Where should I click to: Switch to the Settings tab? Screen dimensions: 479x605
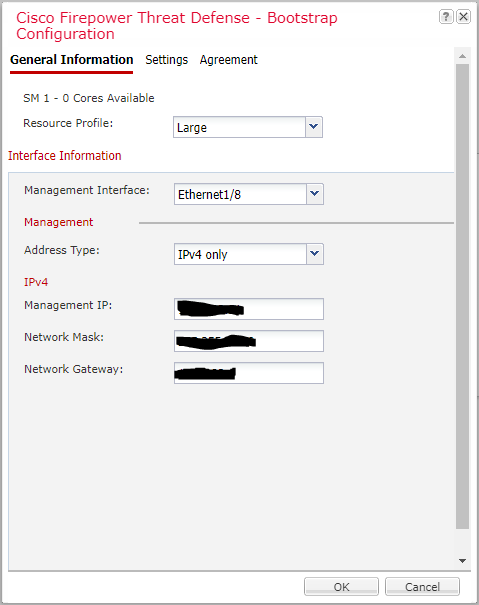[x=166, y=60]
